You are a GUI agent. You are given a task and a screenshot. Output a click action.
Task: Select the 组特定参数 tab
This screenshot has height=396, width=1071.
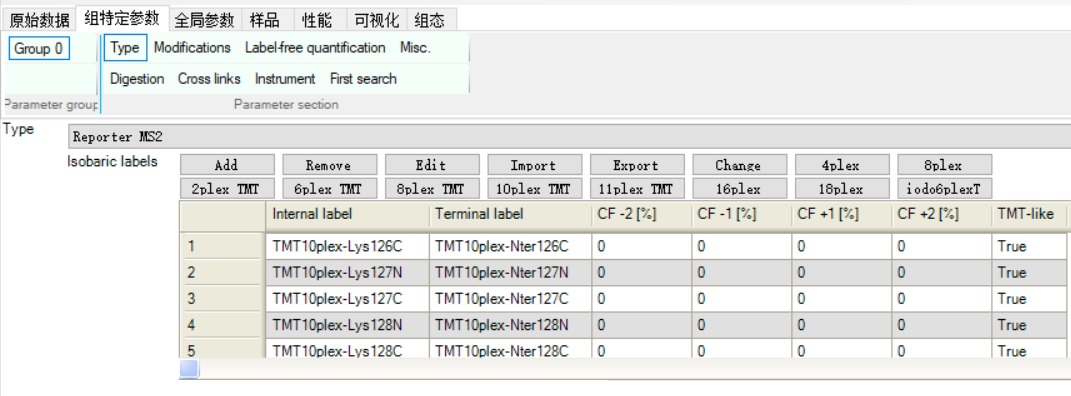122,17
